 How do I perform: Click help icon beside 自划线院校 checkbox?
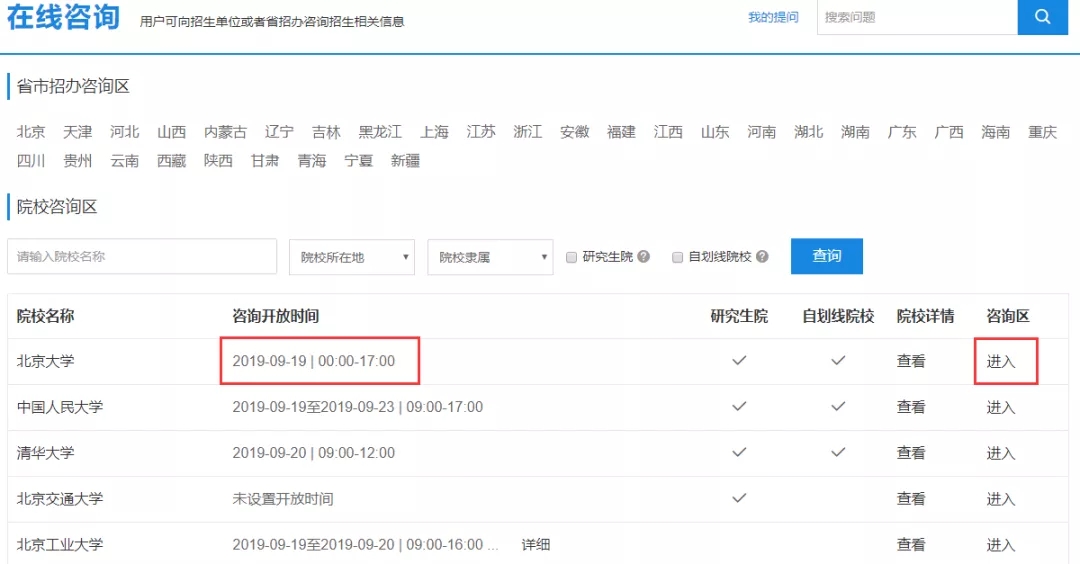pos(762,257)
